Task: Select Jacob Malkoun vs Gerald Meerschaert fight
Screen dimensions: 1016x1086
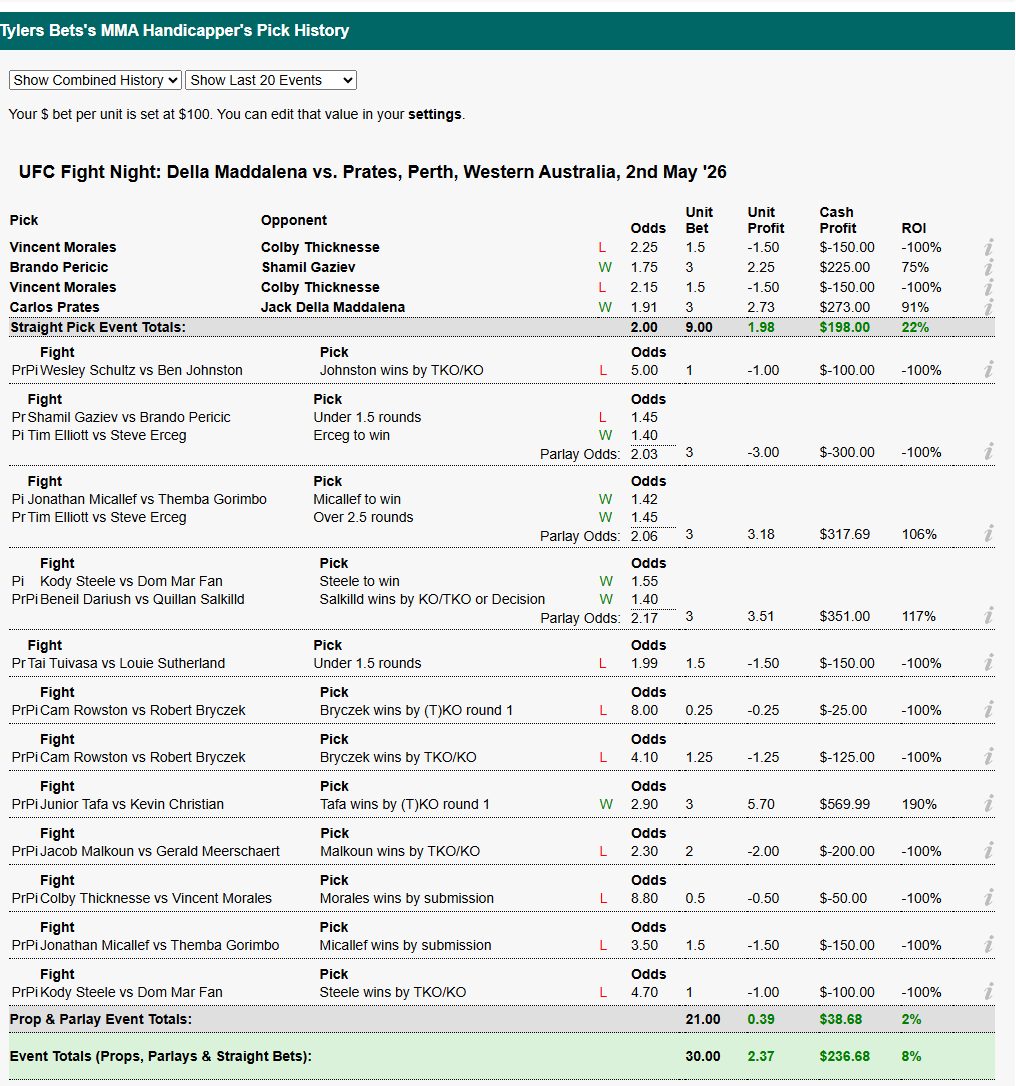Action: click(x=160, y=851)
